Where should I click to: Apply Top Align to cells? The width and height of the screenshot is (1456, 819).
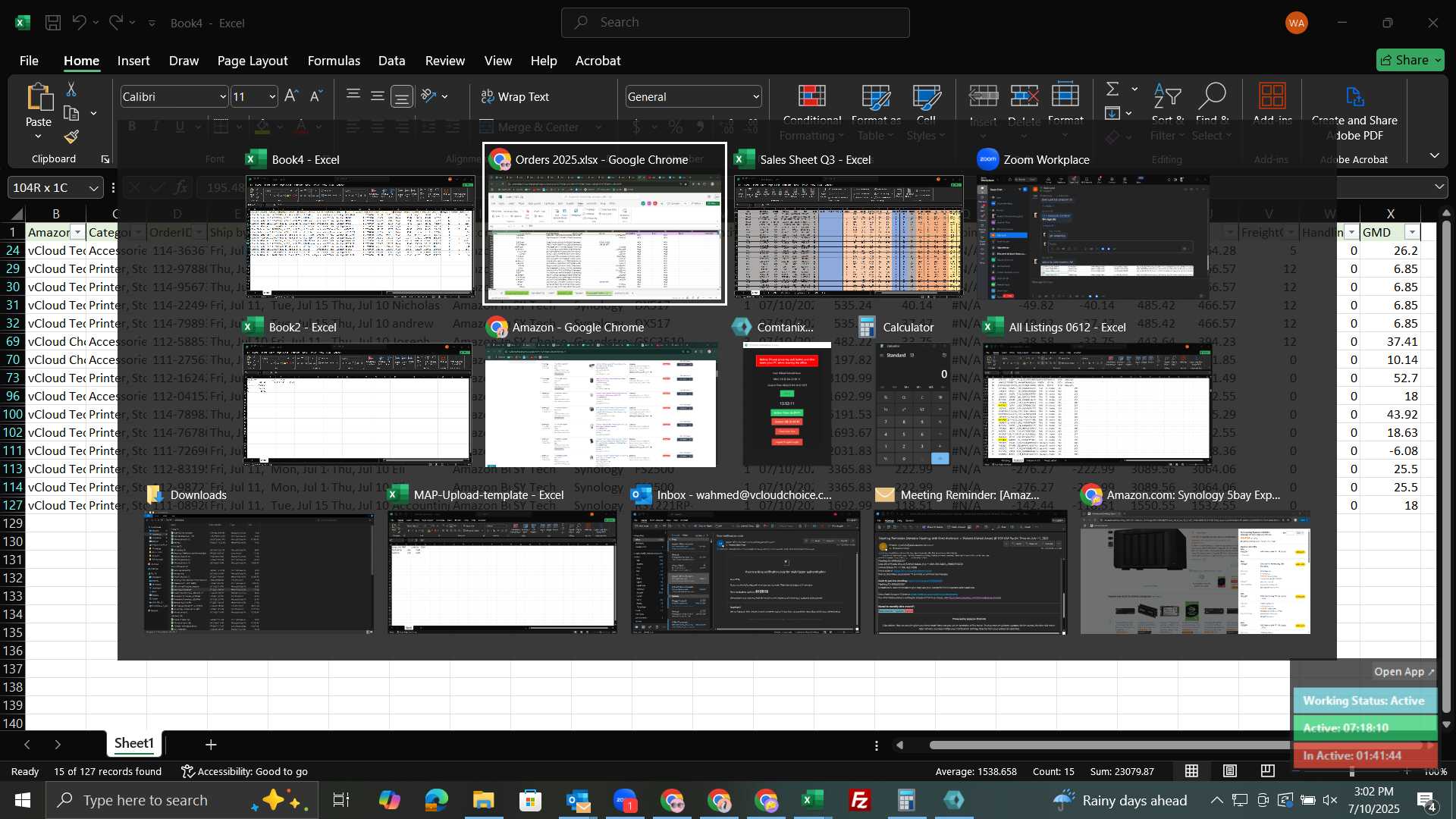tap(353, 96)
